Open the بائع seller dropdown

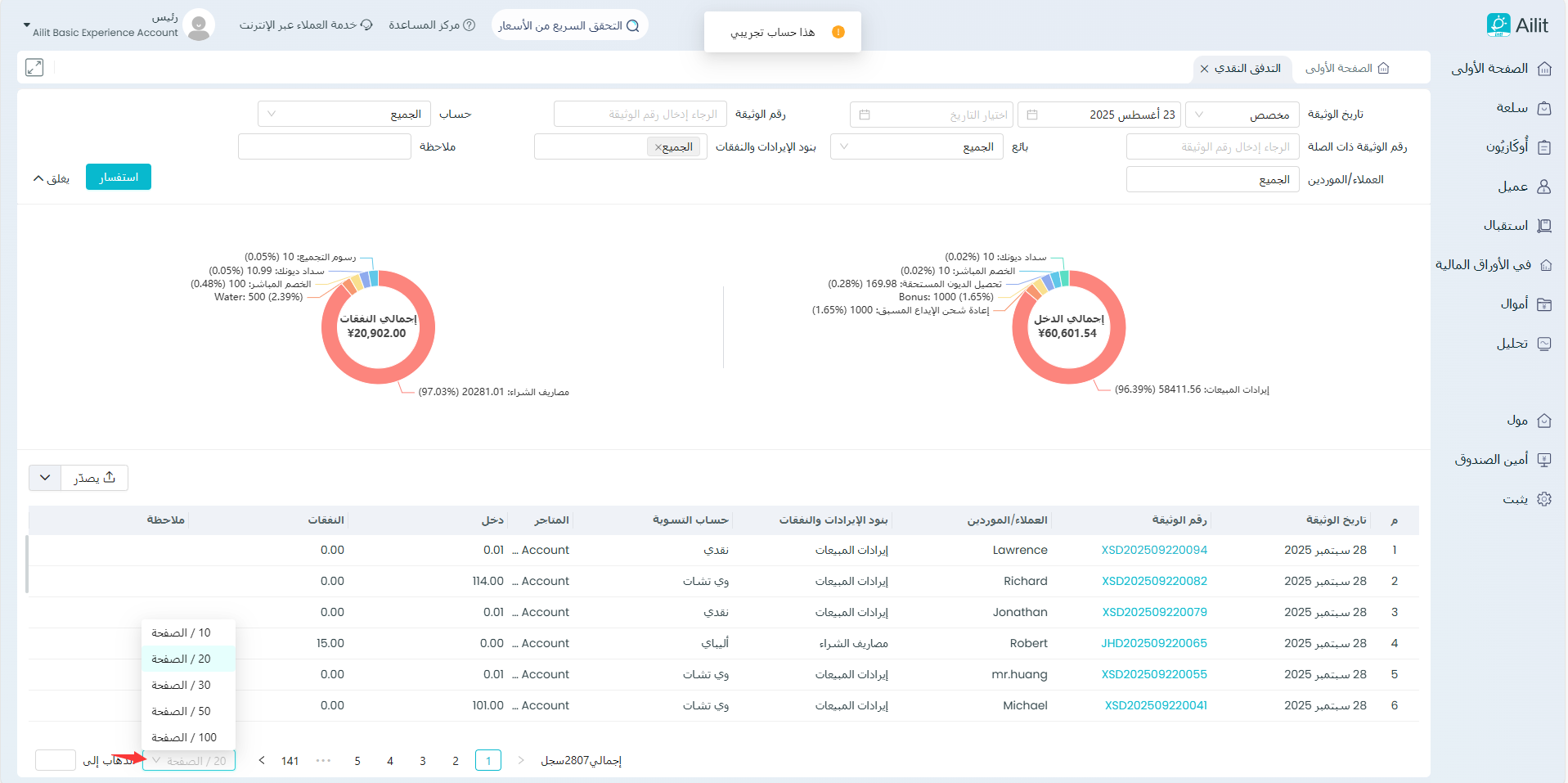point(916,147)
